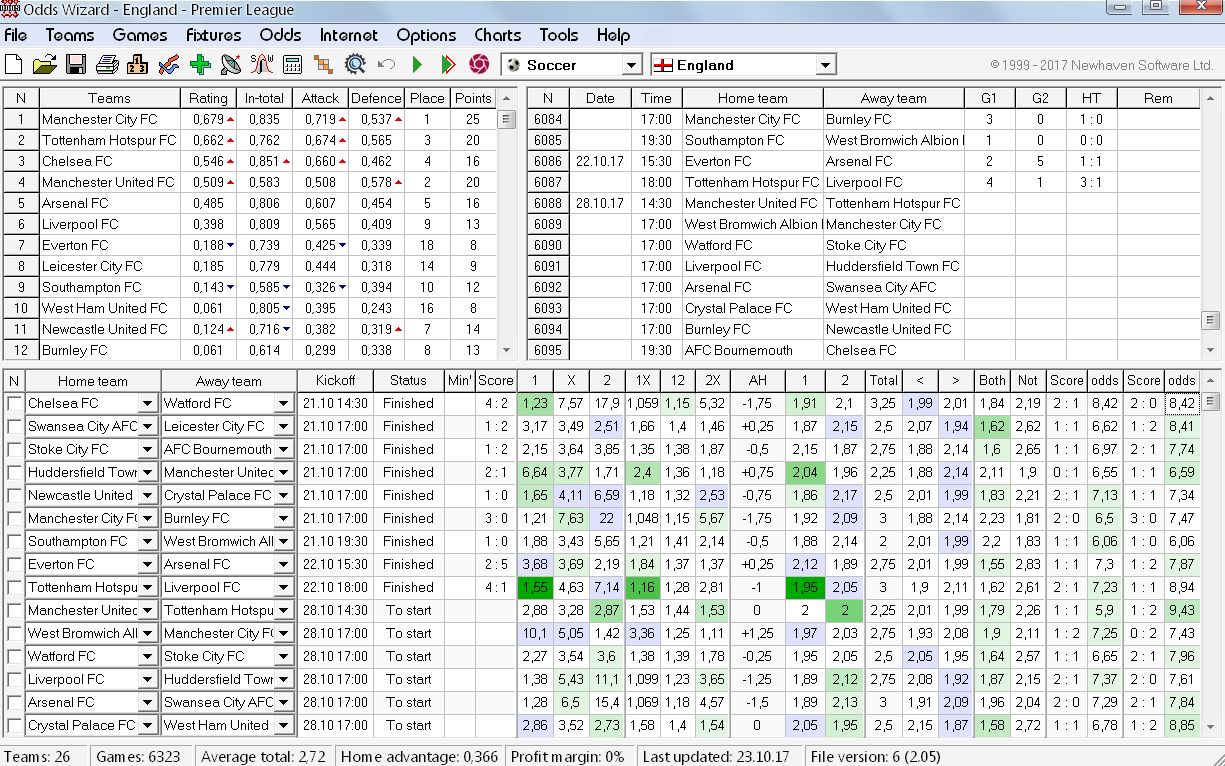This screenshot has width=1225, height=766.
Task: Check the Watford FC match row box
Action: (14, 656)
